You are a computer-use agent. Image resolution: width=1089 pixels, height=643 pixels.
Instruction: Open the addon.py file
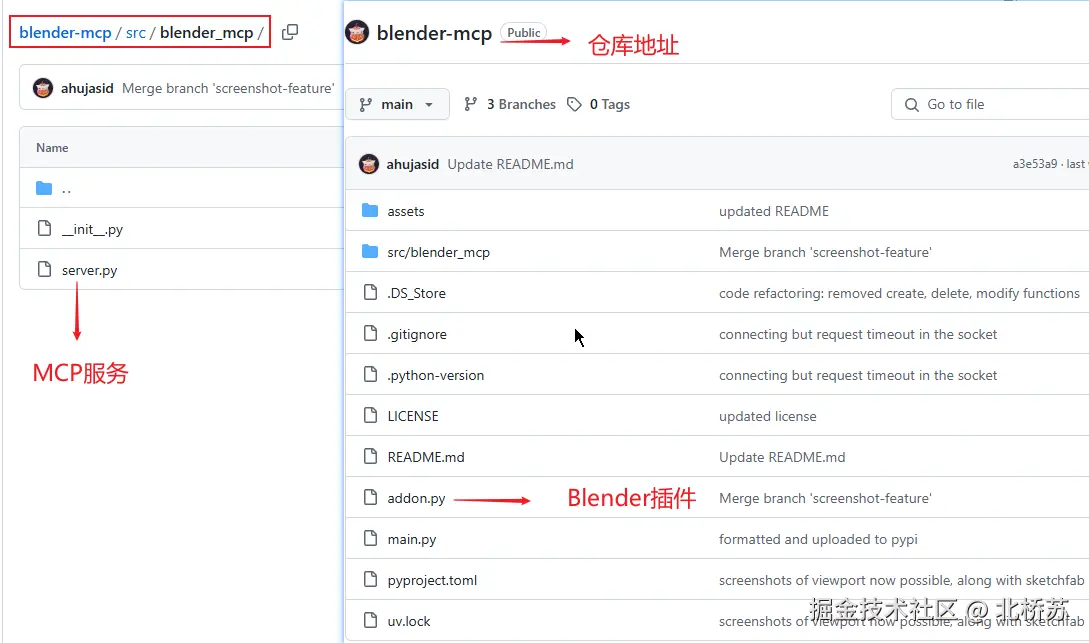(416, 498)
